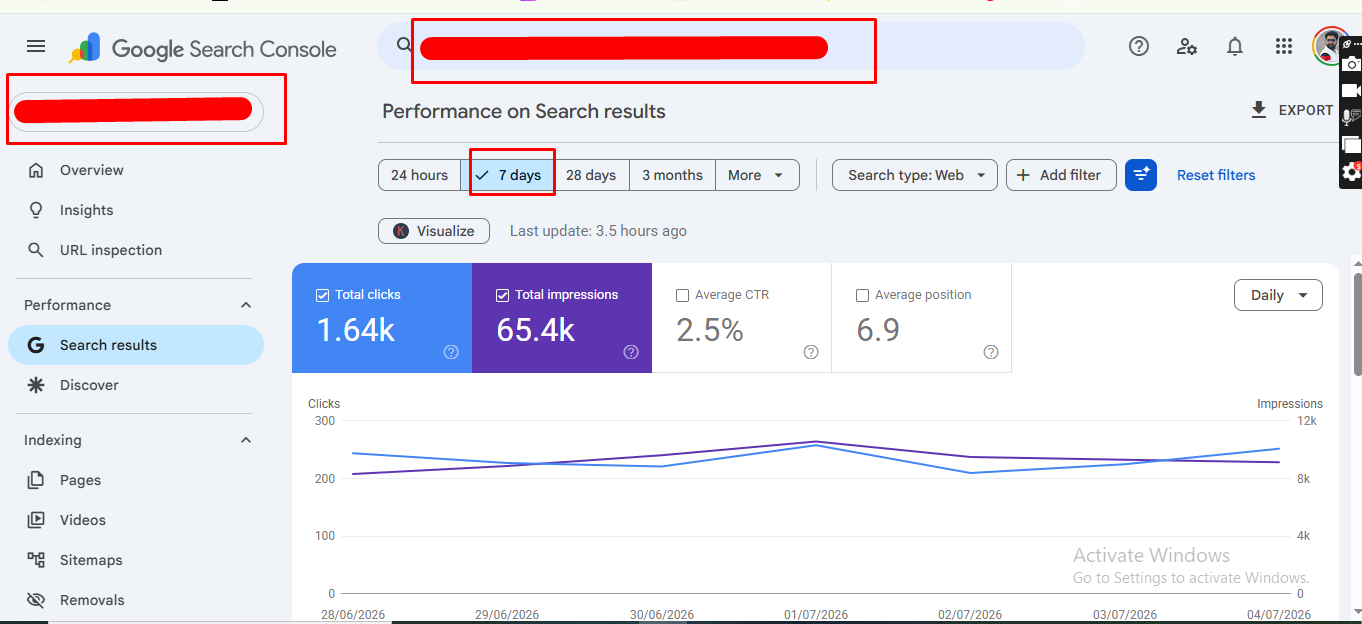Click the 2.5% average CTR value
Viewport: 1362px width, 624px height.
point(710,329)
